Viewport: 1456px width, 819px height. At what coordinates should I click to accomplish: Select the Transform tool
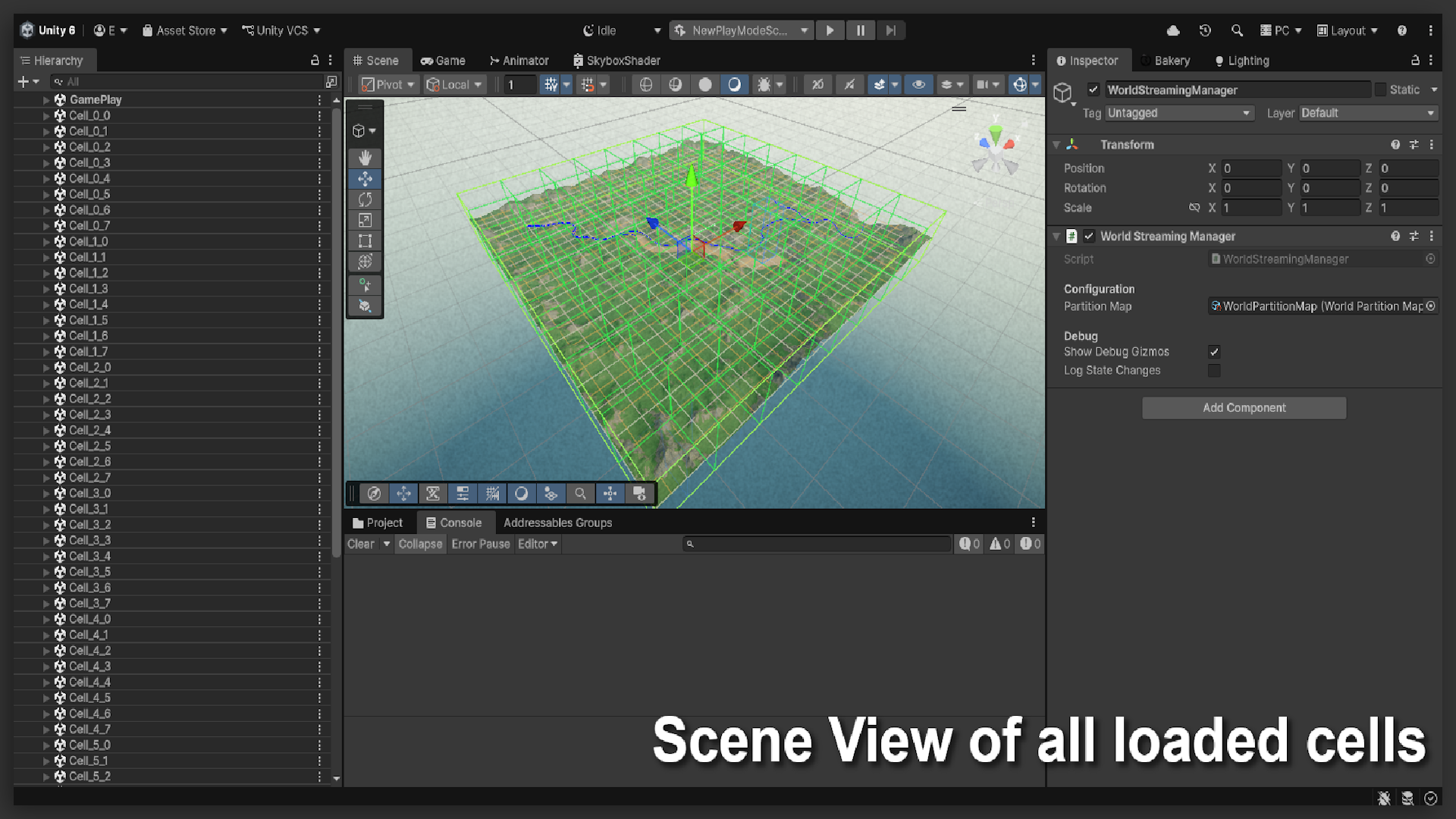(365, 262)
